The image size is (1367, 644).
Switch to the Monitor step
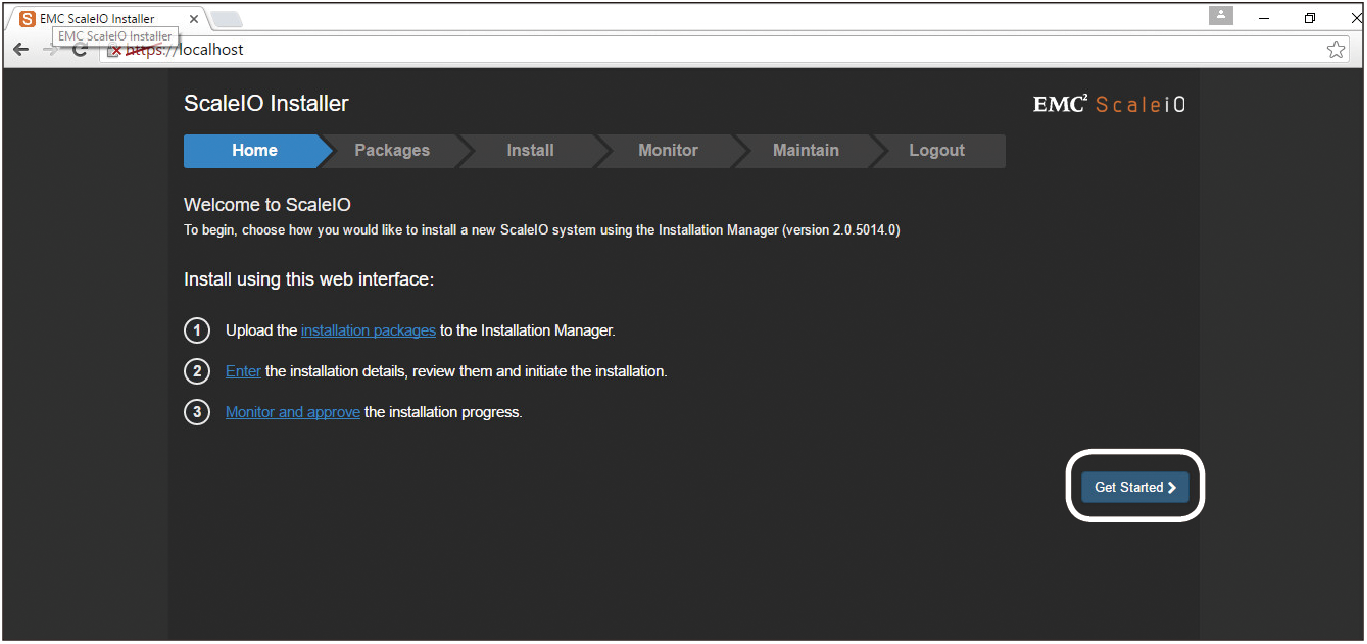pyautogui.click(x=668, y=151)
